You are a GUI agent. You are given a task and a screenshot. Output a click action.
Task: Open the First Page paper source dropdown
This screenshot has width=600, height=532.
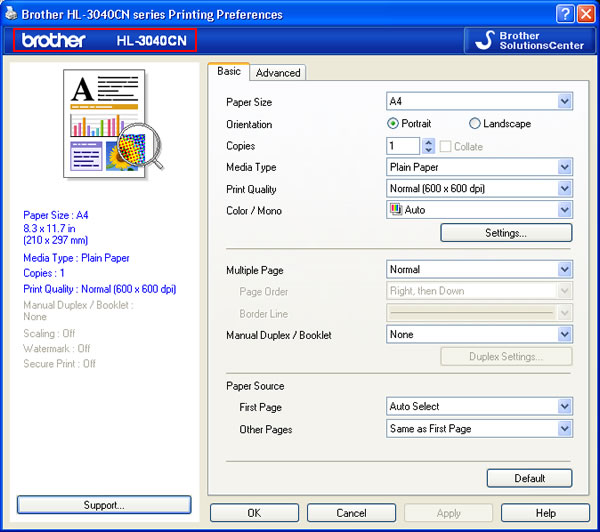click(x=479, y=406)
